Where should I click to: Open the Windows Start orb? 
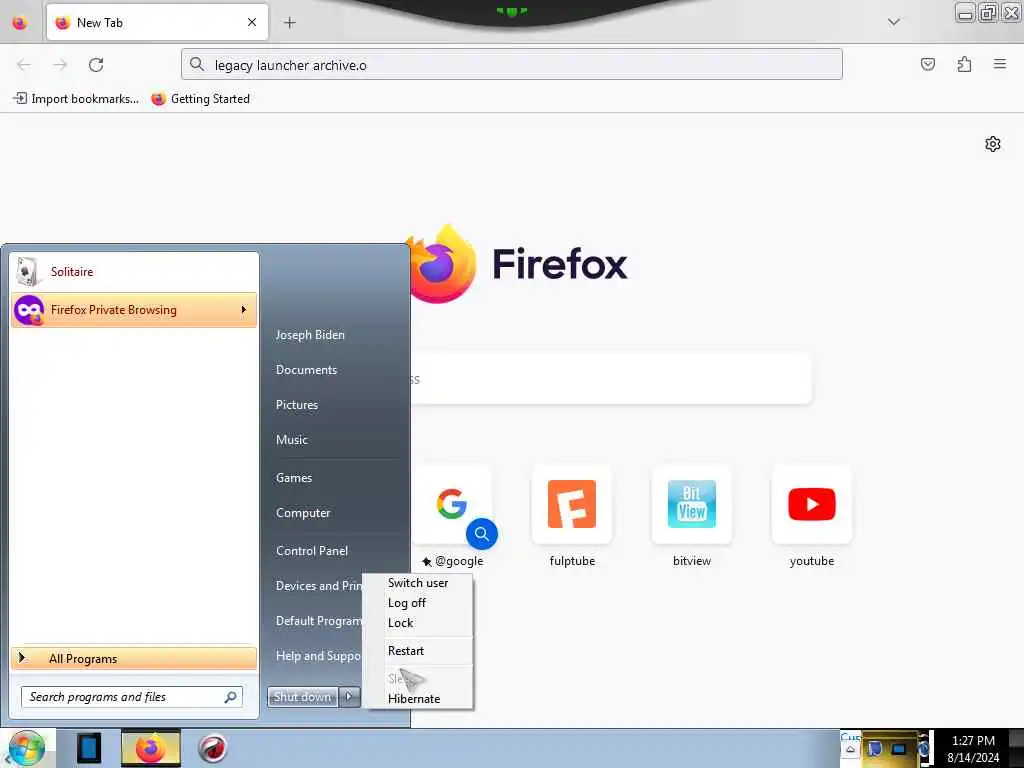(26, 748)
